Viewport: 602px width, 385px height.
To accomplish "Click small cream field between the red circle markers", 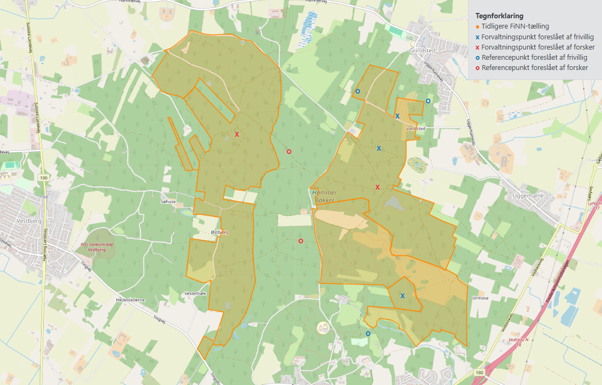I will pyautogui.click(x=294, y=220).
